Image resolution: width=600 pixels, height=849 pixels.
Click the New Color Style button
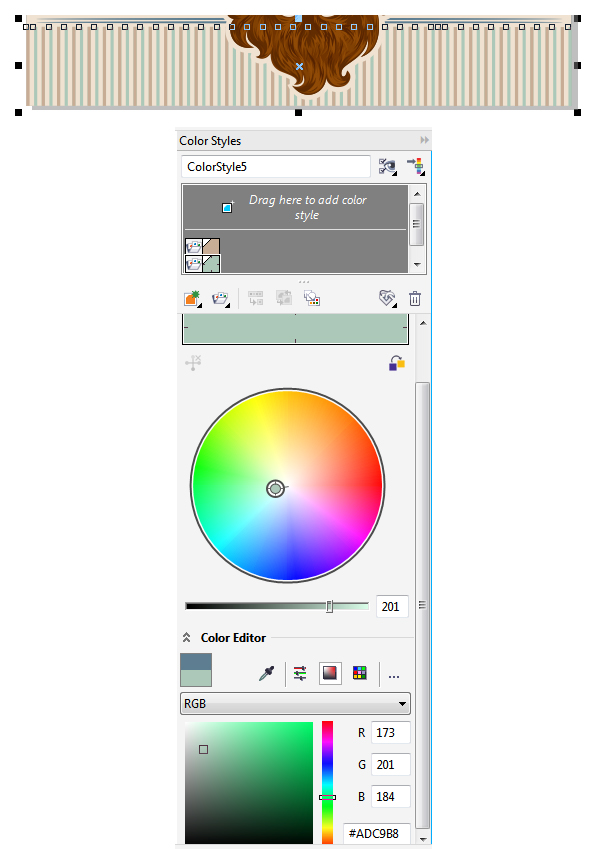[x=192, y=298]
